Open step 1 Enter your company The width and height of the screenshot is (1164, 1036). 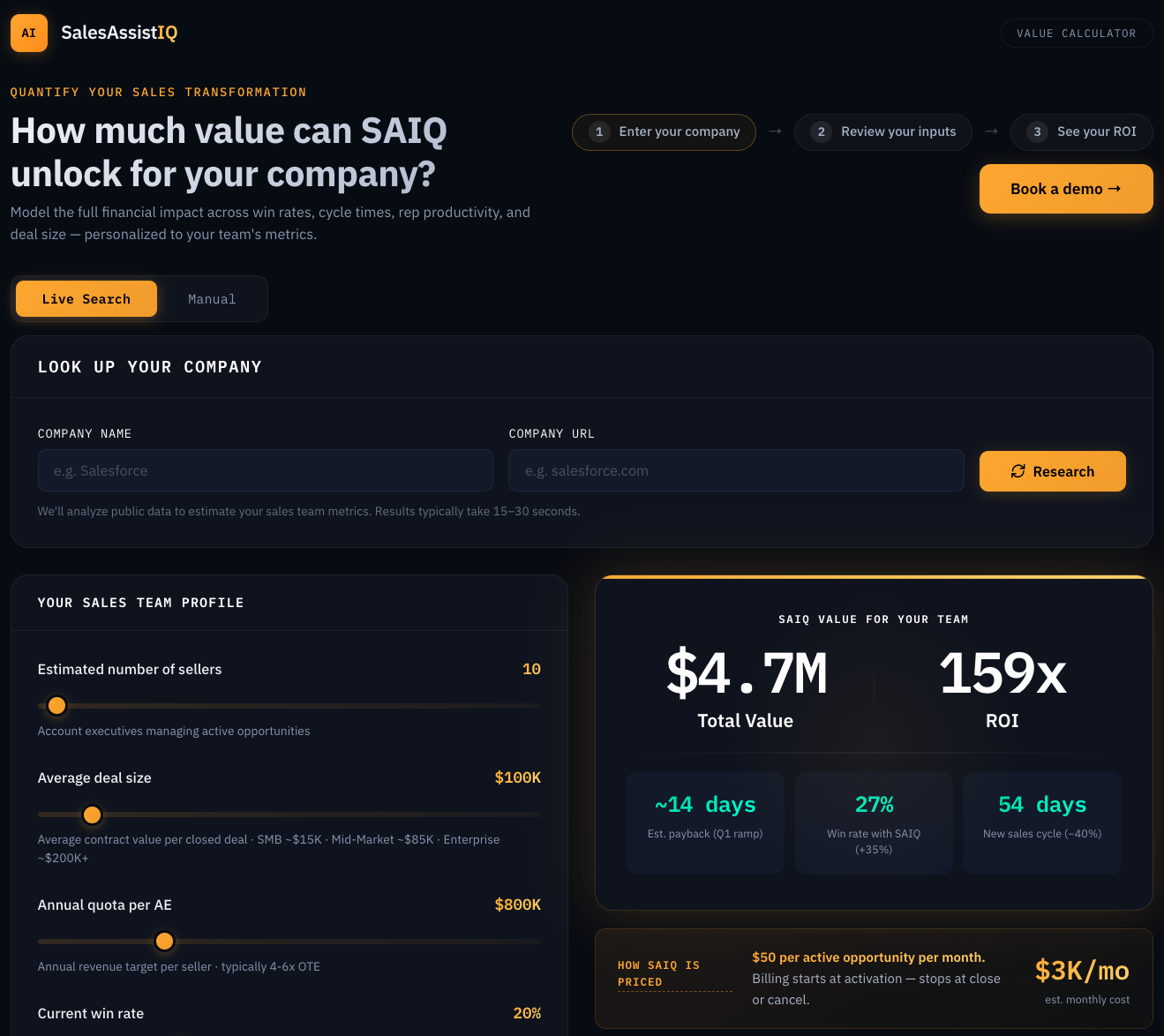click(x=664, y=132)
